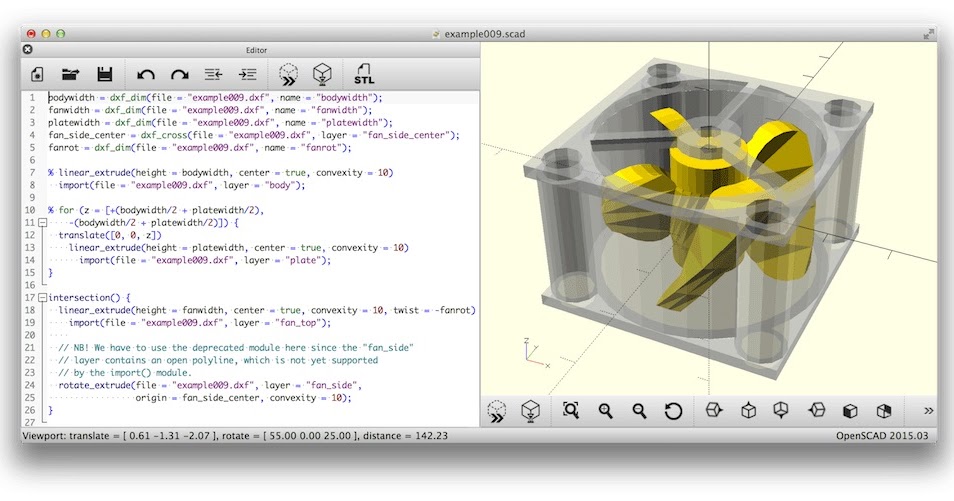
Task: Click the small XYZ axes indicator
Action: coord(537,353)
